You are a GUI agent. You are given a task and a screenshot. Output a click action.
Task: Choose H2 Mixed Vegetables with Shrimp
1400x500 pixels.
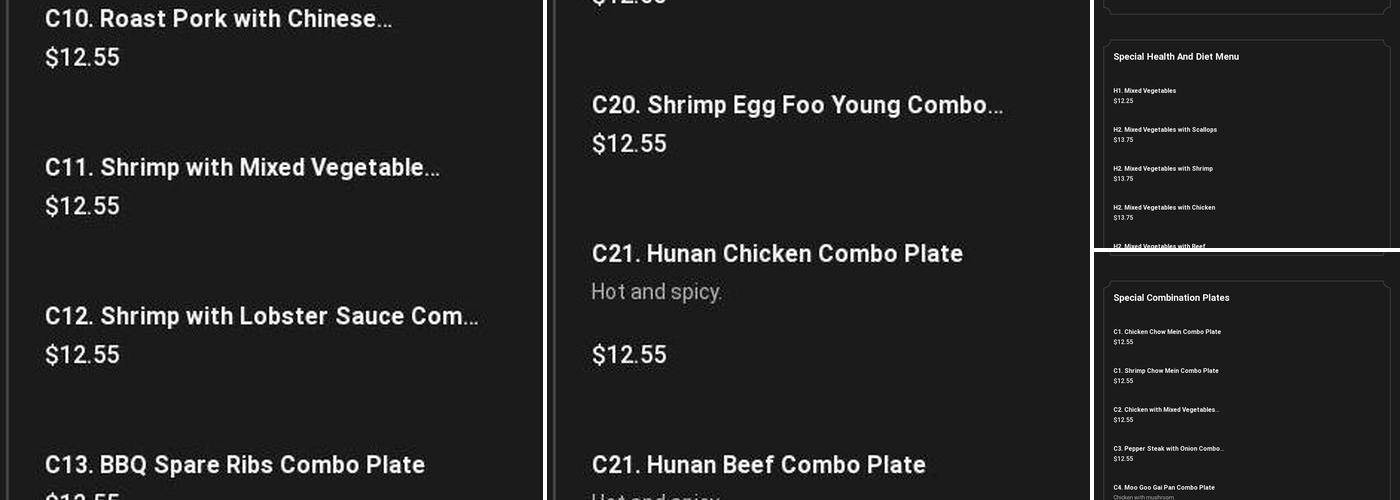(x=1163, y=169)
